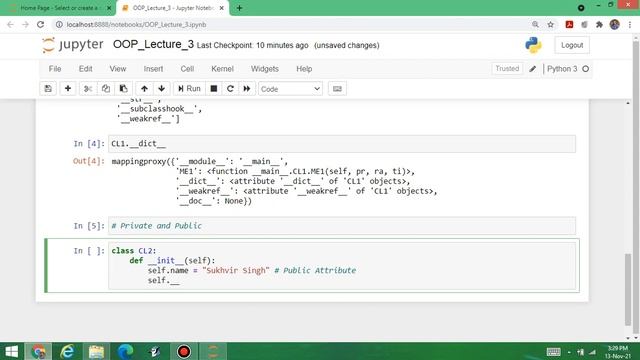The image size is (640, 360).
Task: Click the pencil edit mode icon
Action: (x=533, y=69)
